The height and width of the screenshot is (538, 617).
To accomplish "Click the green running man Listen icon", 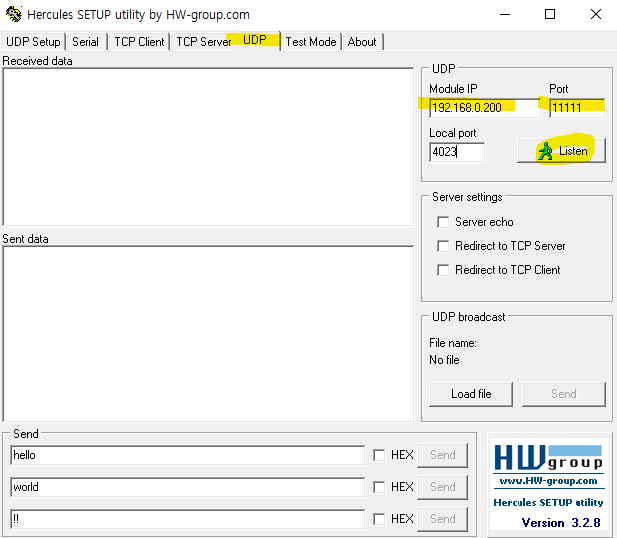I will click(x=546, y=151).
